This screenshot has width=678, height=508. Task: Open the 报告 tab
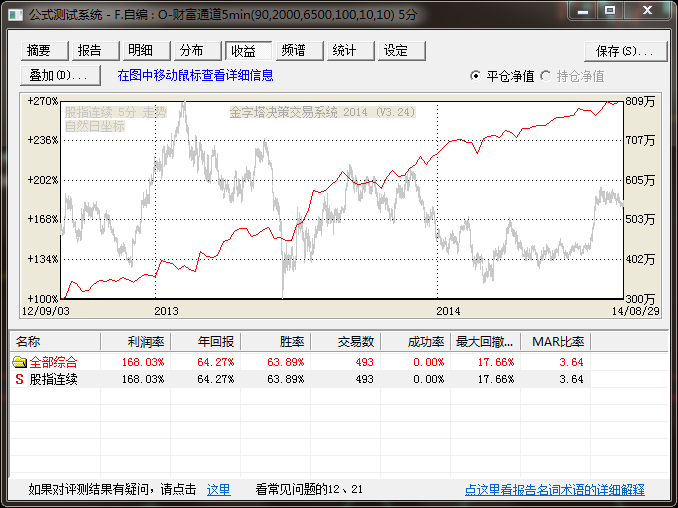click(x=90, y=51)
